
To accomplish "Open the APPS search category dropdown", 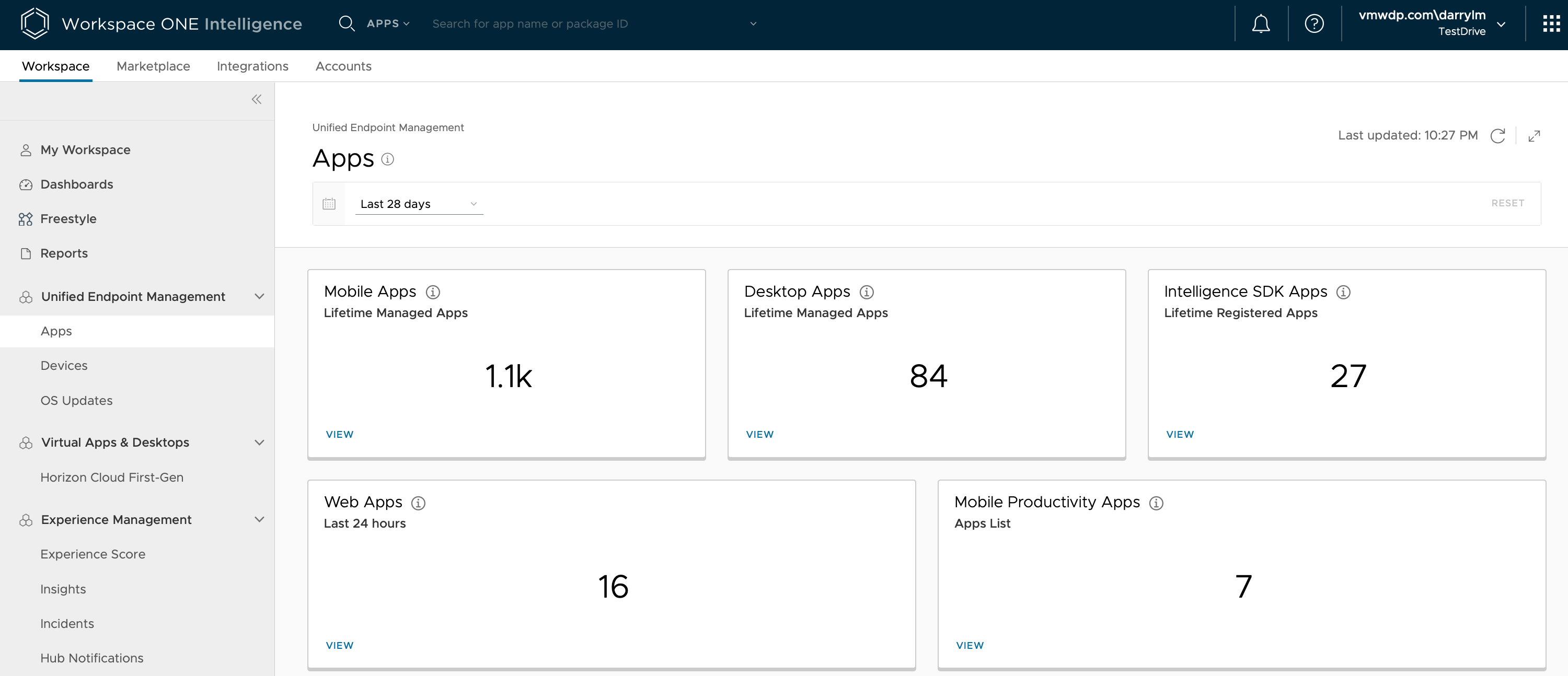I will point(388,24).
